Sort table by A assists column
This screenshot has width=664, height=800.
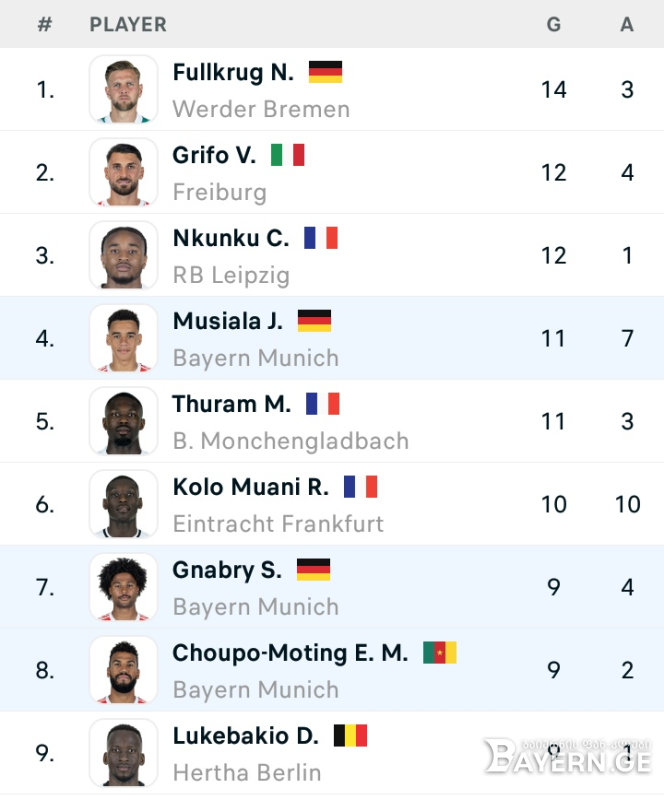tap(627, 24)
